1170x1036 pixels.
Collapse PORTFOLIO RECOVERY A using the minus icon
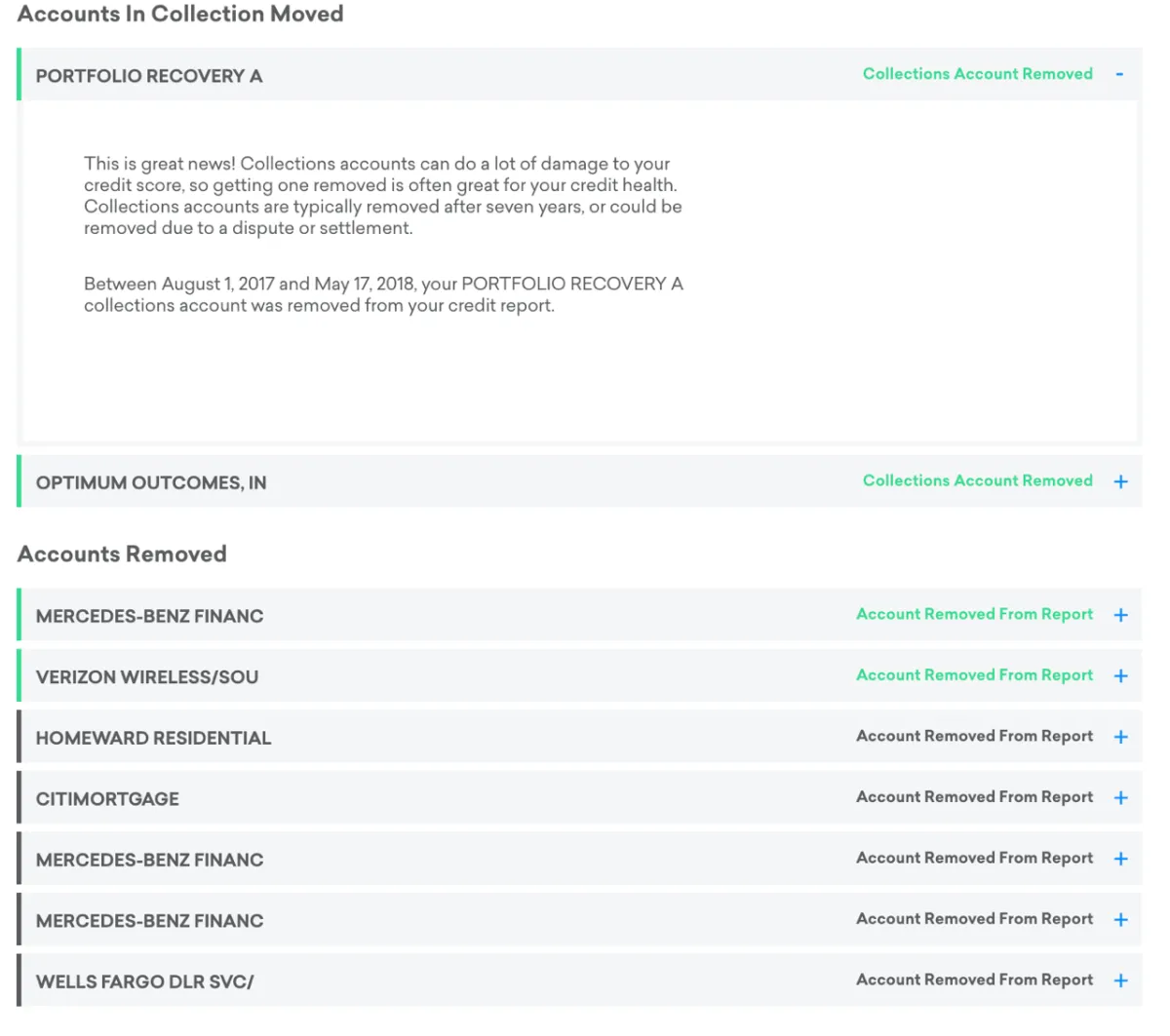[x=1119, y=74]
